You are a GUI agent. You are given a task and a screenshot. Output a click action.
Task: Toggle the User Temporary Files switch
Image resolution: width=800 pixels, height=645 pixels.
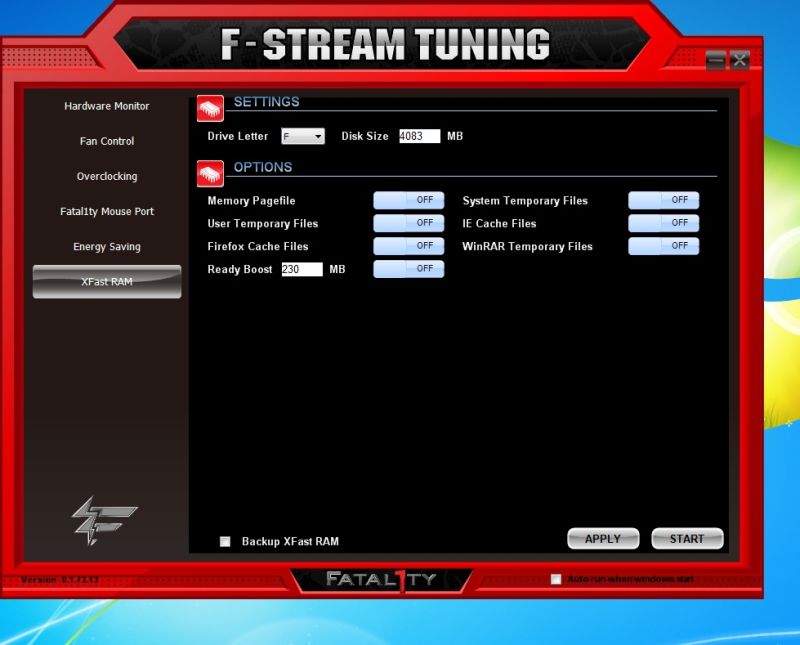point(409,223)
